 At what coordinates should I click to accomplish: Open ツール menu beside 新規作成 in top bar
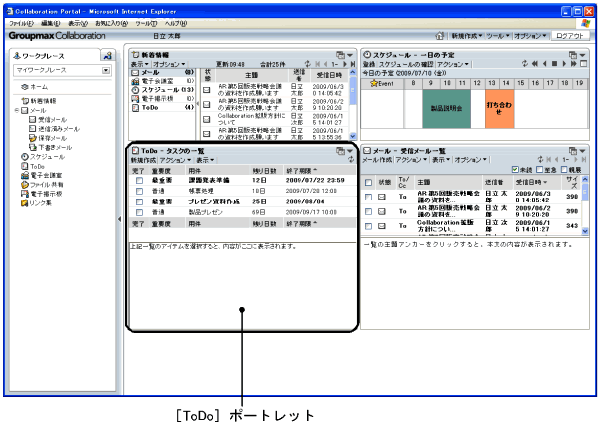point(498,36)
